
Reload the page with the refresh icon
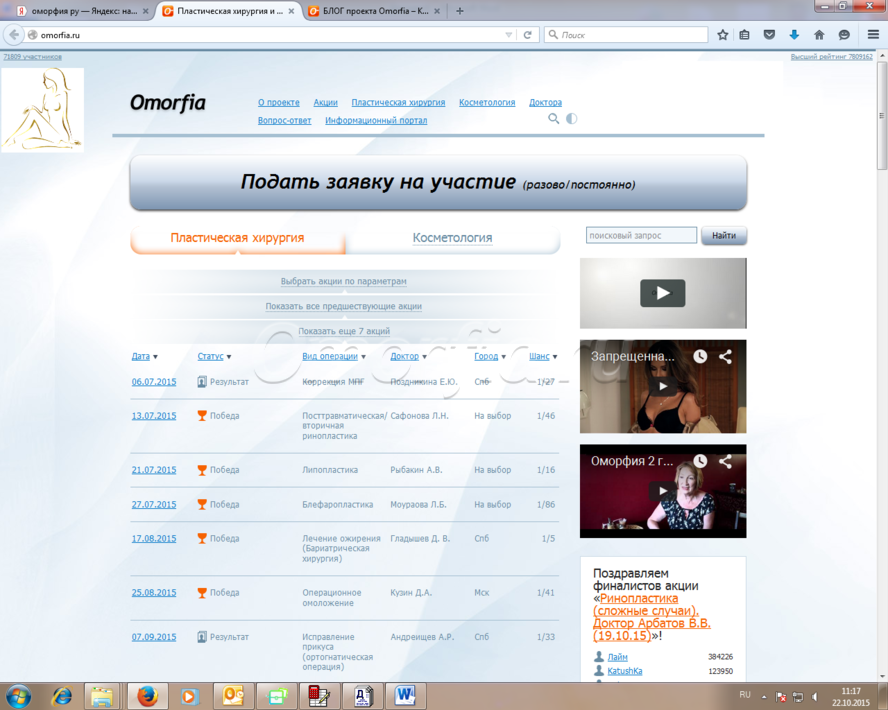click(527, 35)
